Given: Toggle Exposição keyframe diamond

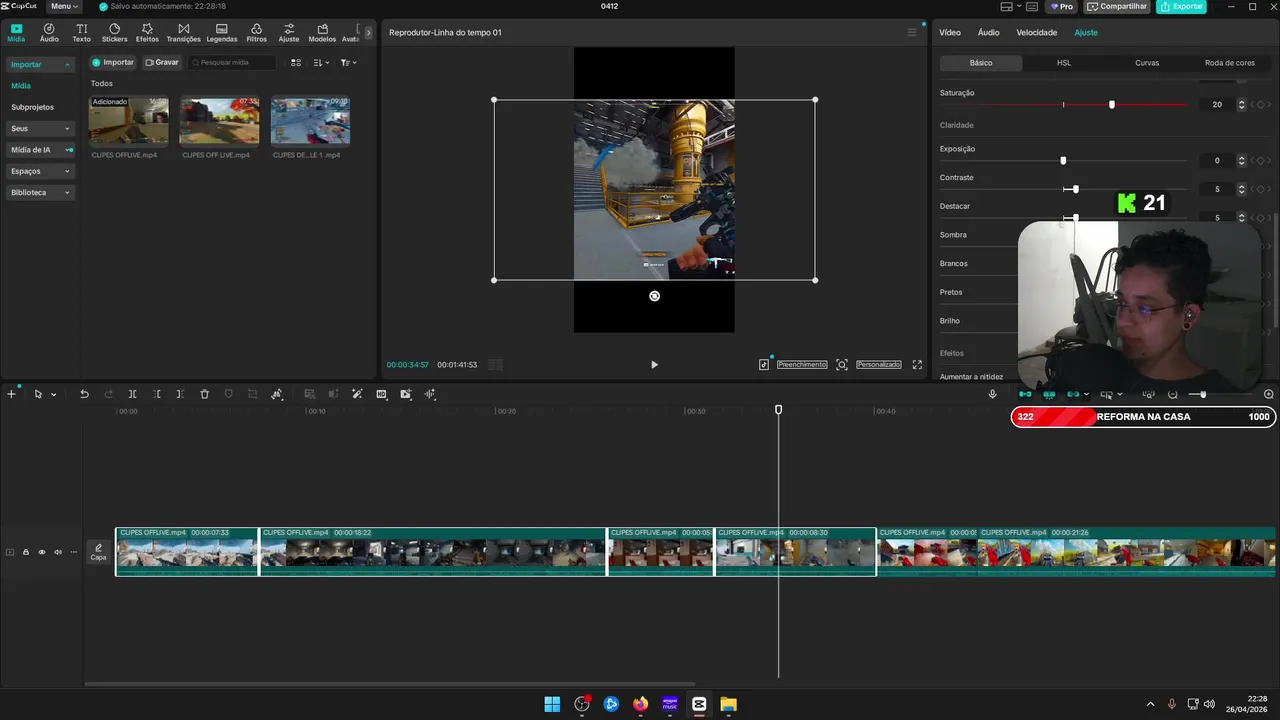Looking at the screenshot, I should (x=1262, y=160).
